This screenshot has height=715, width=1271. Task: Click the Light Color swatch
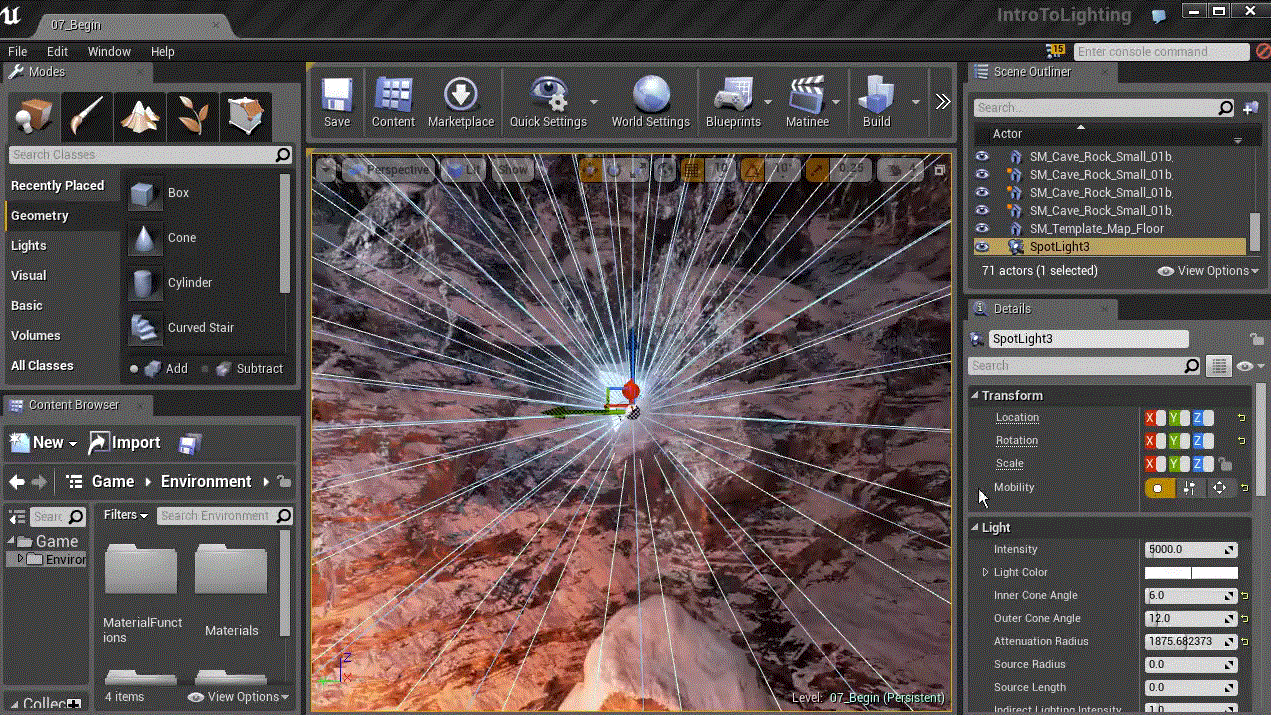(x=1191, y=573)
